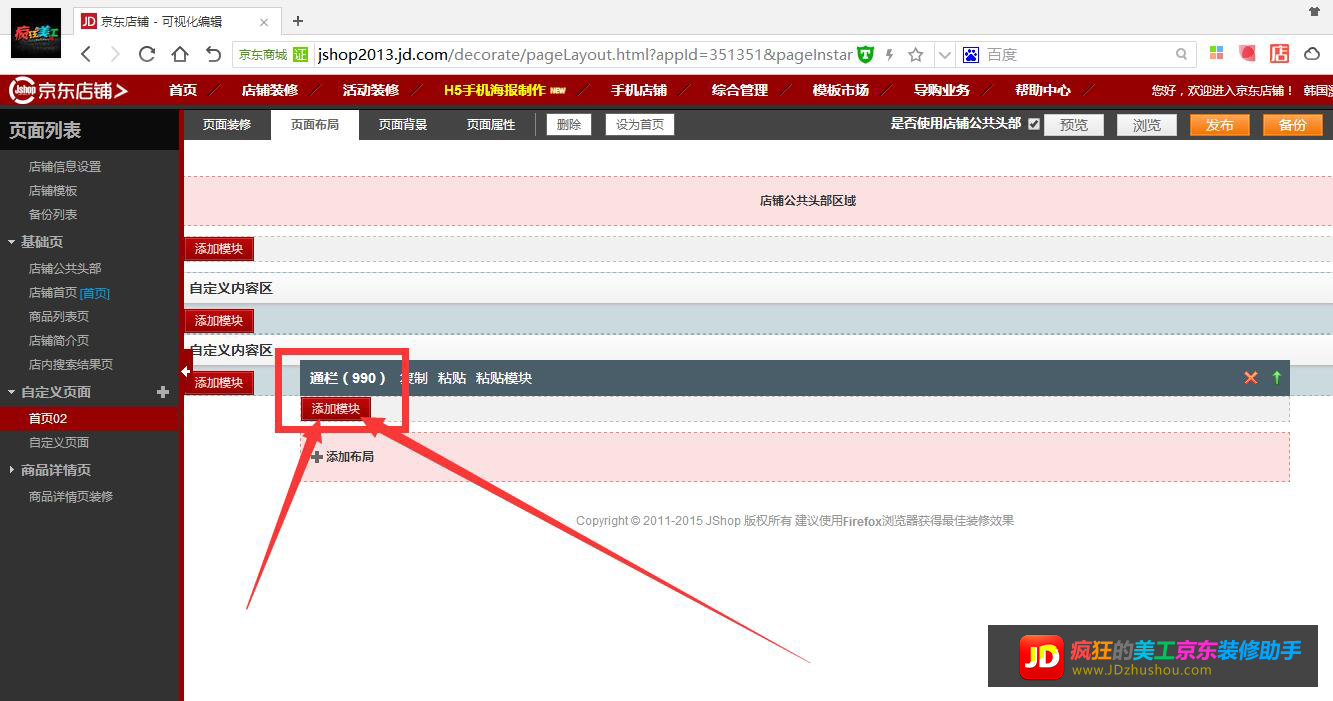This screenshot has width=1333, height=701.
Task: Reload the page with the refresh icon
Action: point(147,54)
